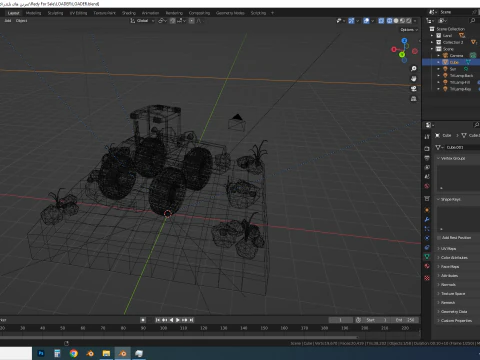Switch to the Sculpting workspace tab

click(55, 13)
